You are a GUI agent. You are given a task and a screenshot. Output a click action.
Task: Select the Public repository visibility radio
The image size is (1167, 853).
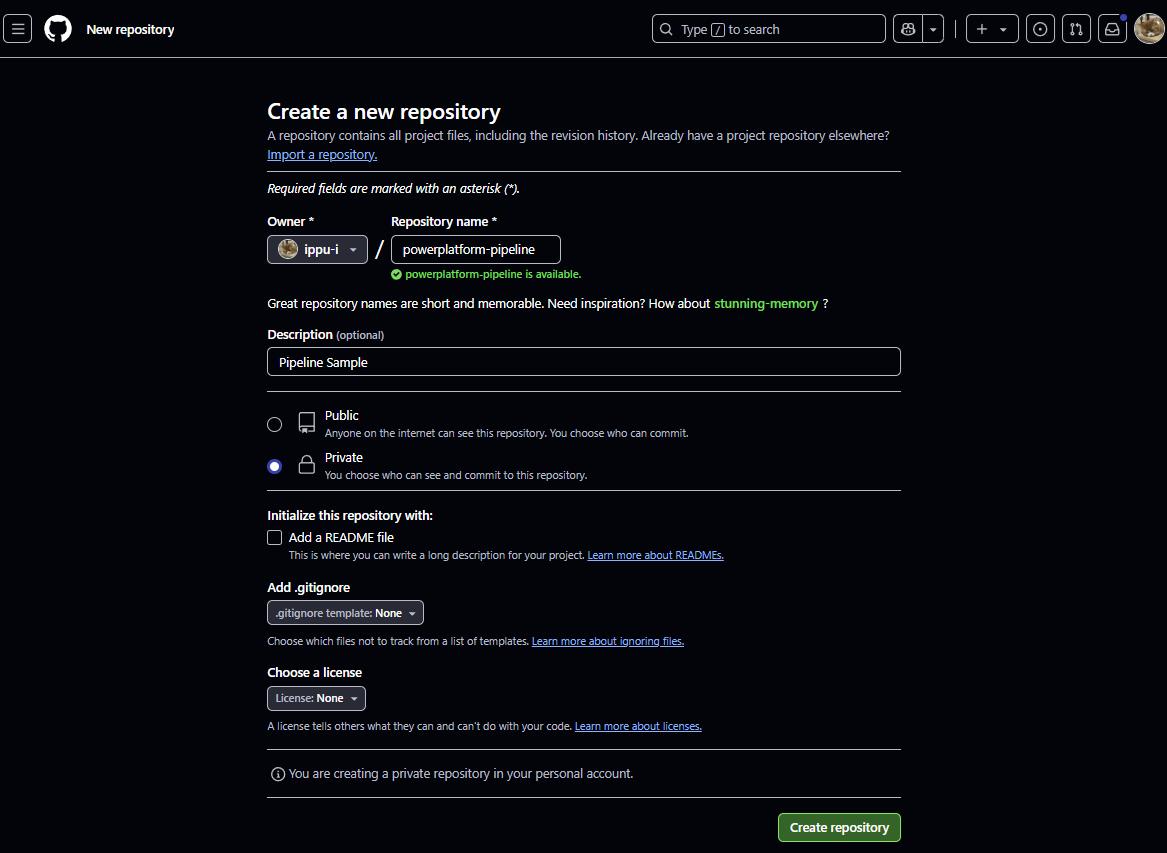click(x=274, y=424)
